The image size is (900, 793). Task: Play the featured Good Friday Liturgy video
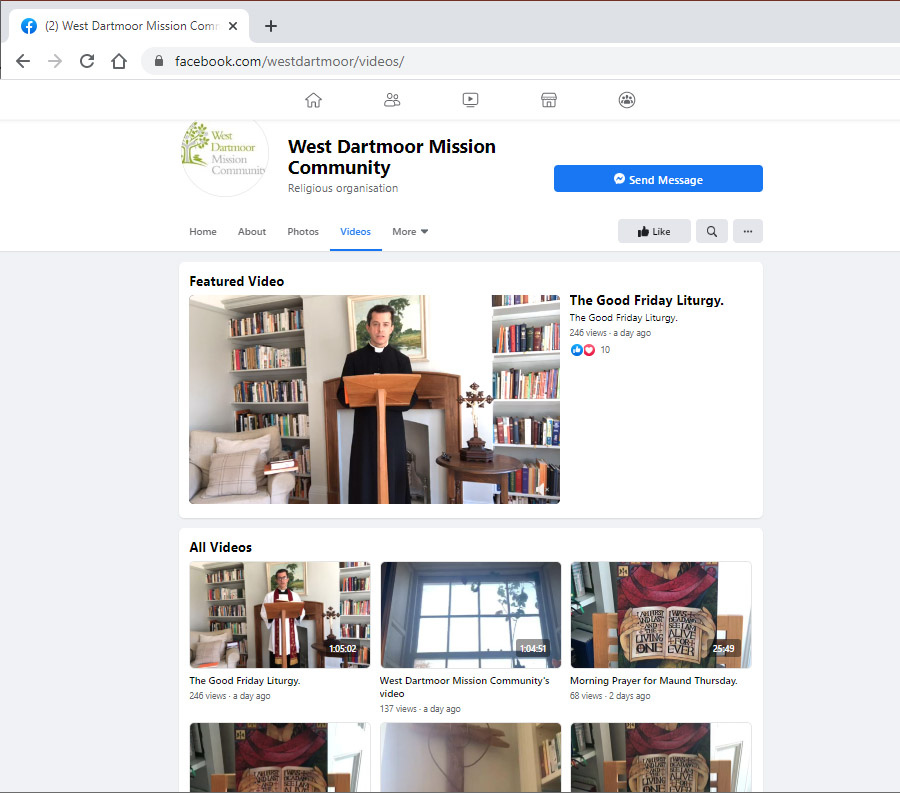[x=374, y=399]
